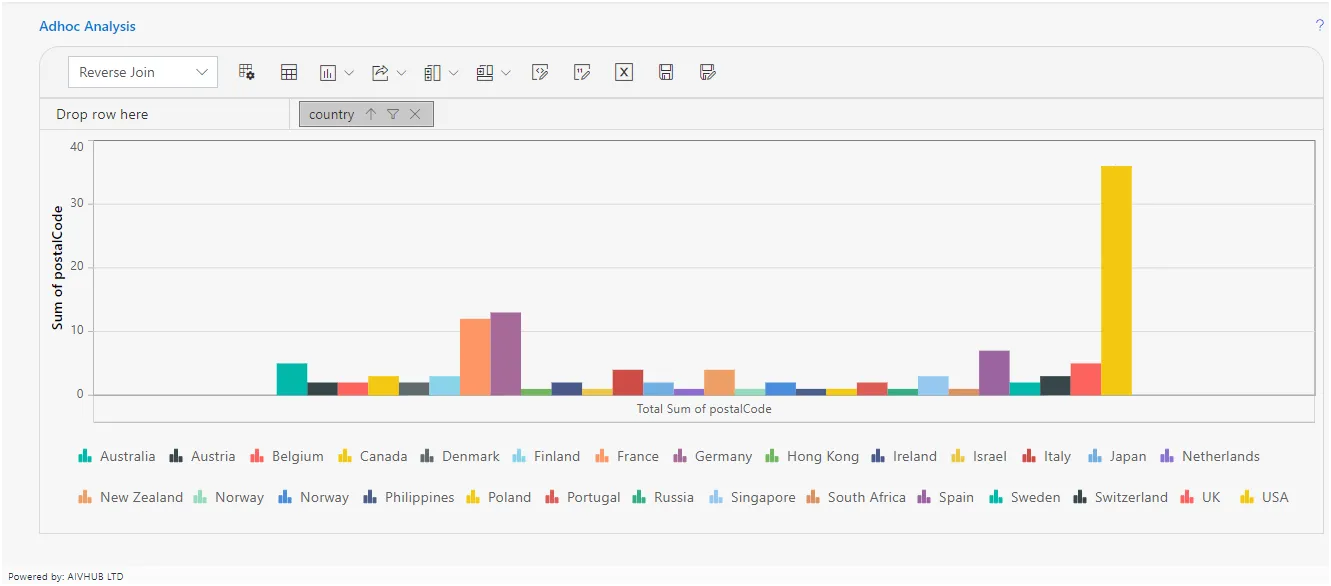The height and width of the screenshot is (586, 1331).
Task: Toggle the Japan legend entry
Action: tap(1117, 456)
